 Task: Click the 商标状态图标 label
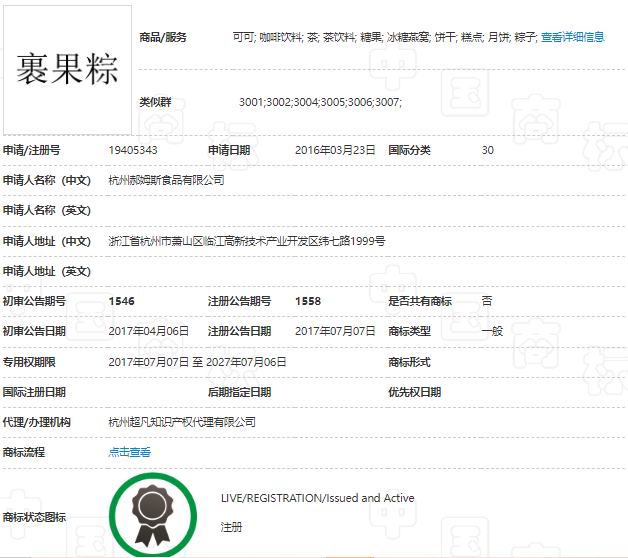tap(34, 517)
